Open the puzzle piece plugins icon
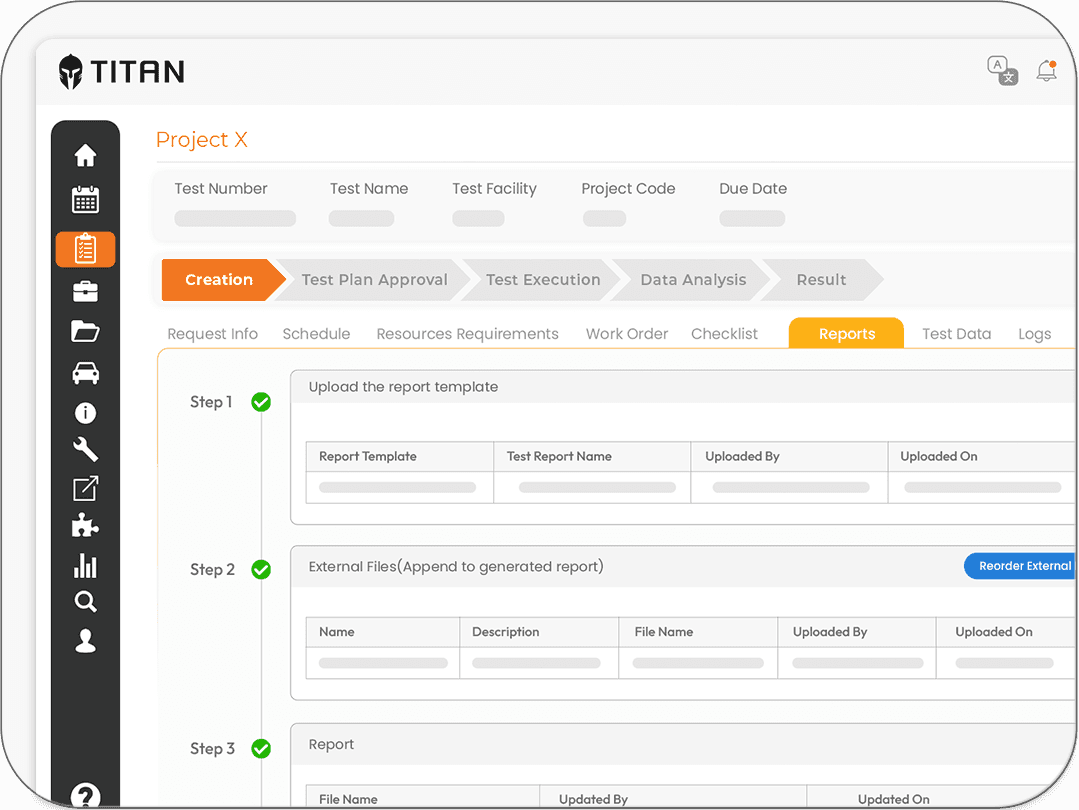The width and height of the screenshot is (1079, 810). [85, 526]
